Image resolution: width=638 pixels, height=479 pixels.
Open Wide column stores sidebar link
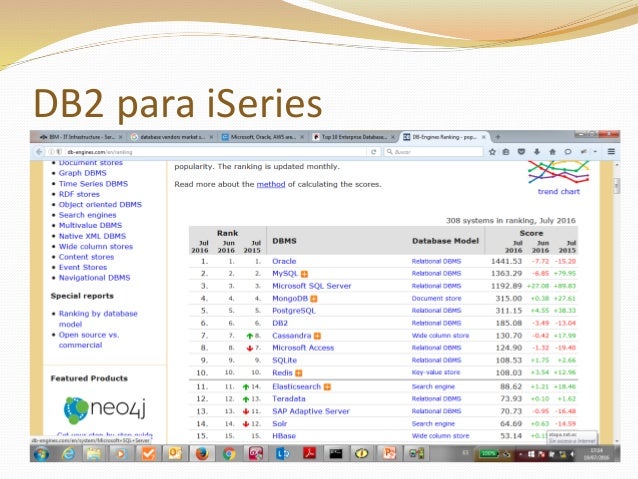96,247
